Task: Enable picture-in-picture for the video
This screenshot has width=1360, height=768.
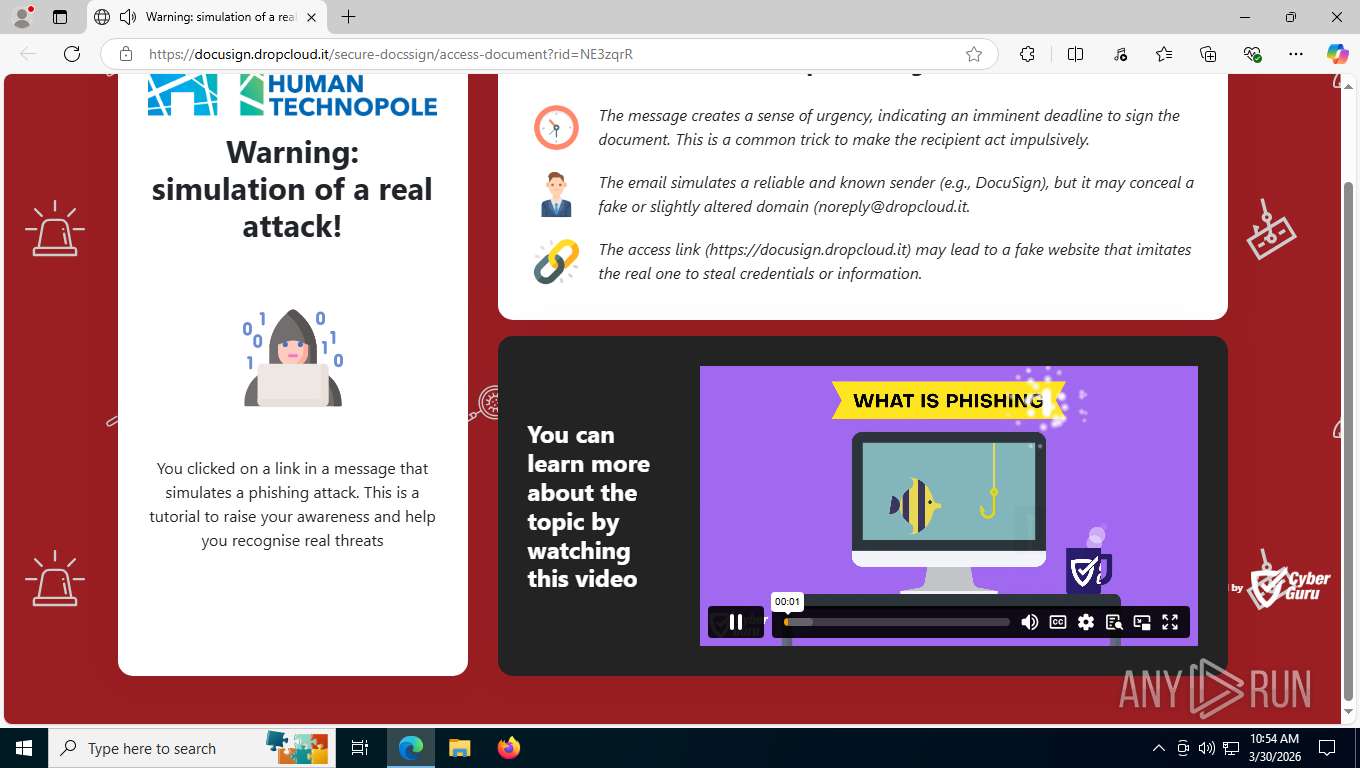Action: (x=1142, y=622)
